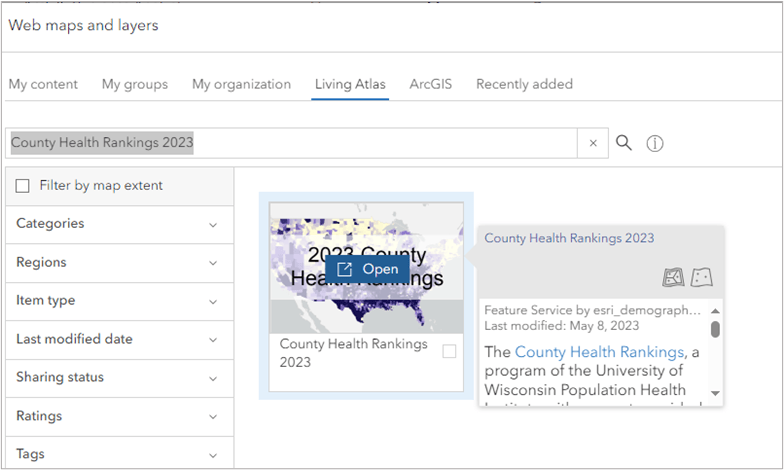Expand the Ratings filter
The image size is (784, 470).
point(120,416)
